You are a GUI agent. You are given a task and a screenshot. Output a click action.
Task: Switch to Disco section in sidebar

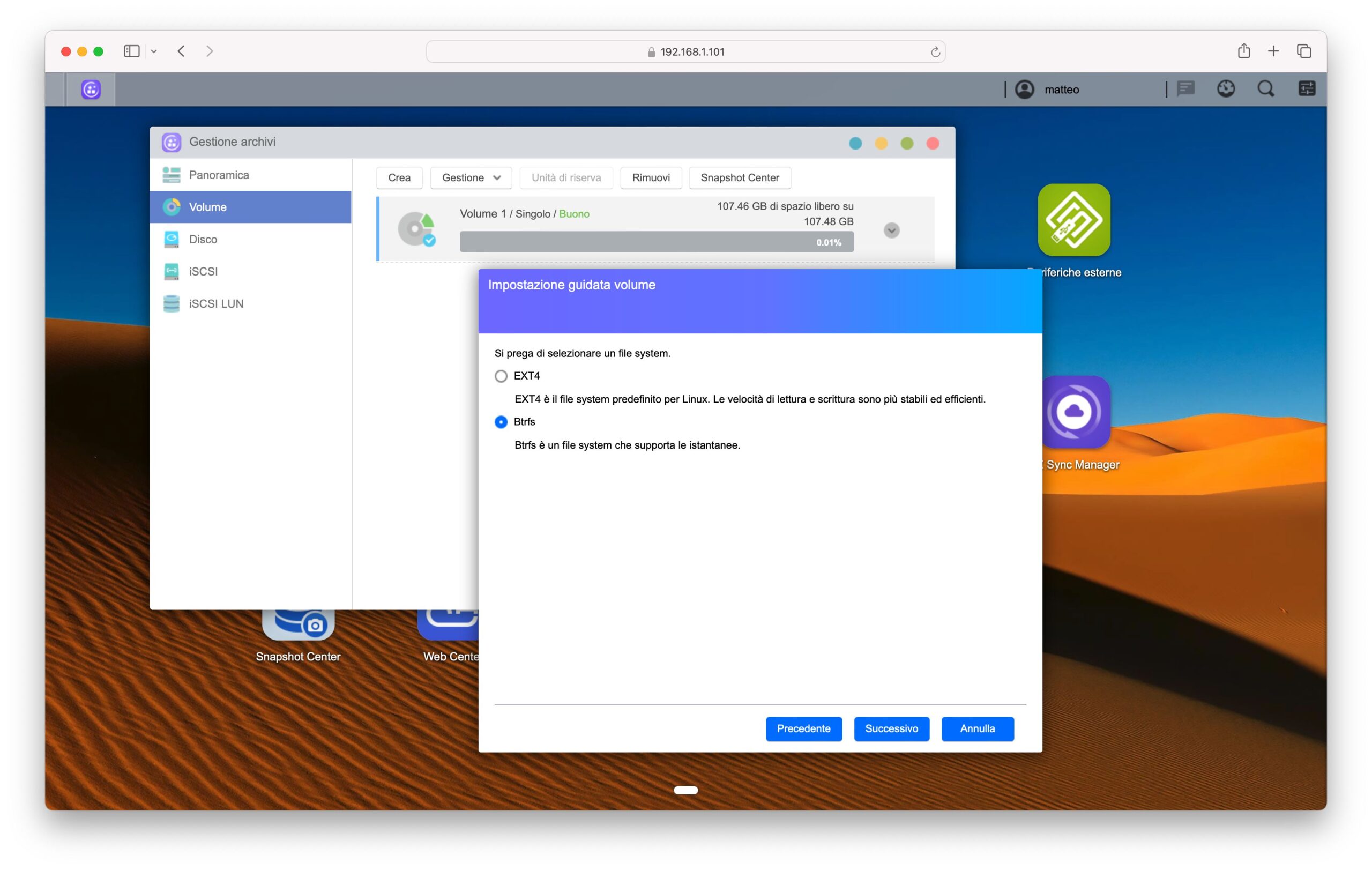pyautogui.click(x=203, y=239)
